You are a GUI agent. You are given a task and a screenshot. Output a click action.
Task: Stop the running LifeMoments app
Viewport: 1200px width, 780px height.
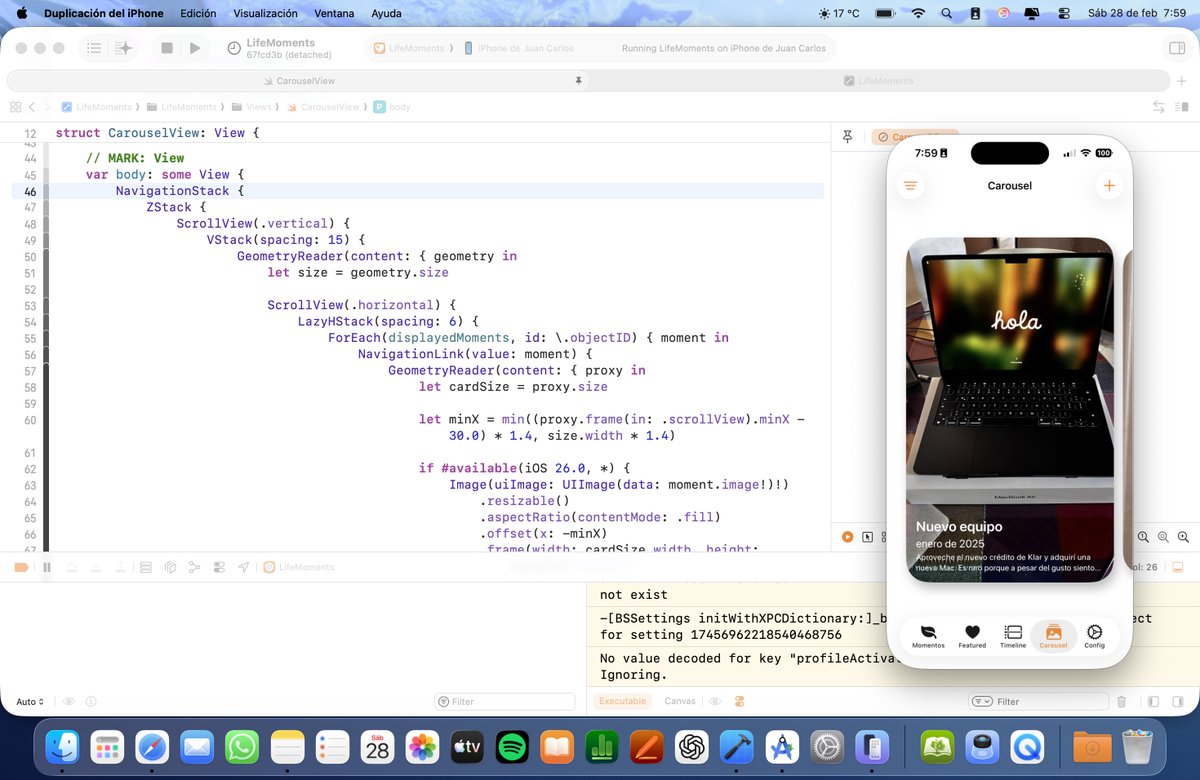[x=167, y=48]
